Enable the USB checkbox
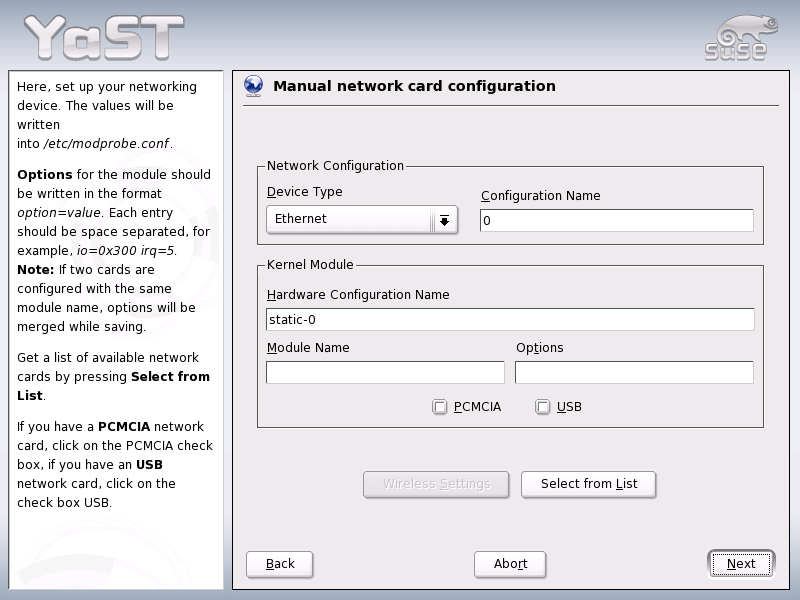The width and height of the screenshot is (800, 600). pyautogui.click(x=542, y=407)
